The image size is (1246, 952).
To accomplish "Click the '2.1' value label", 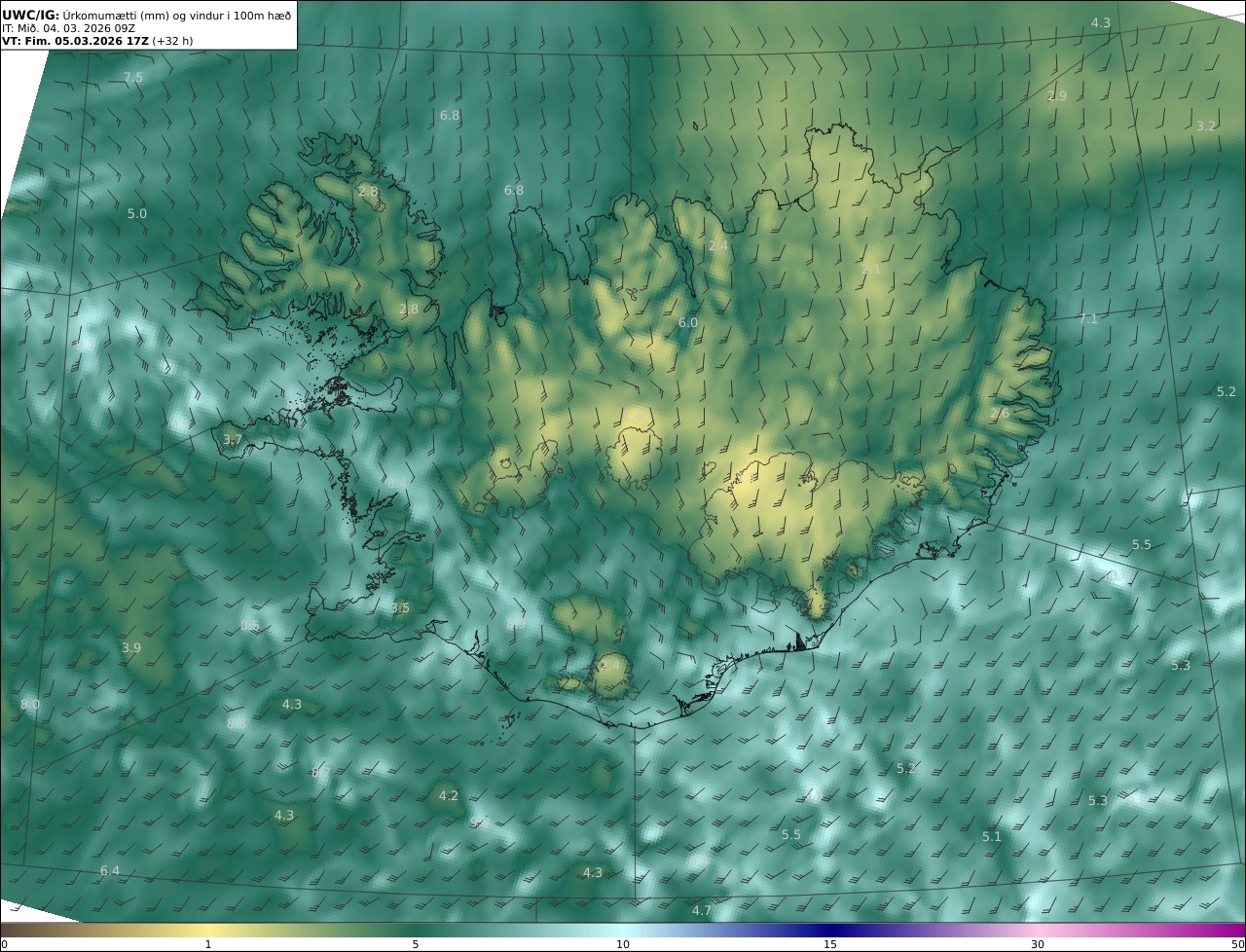I will coord(871,269).
